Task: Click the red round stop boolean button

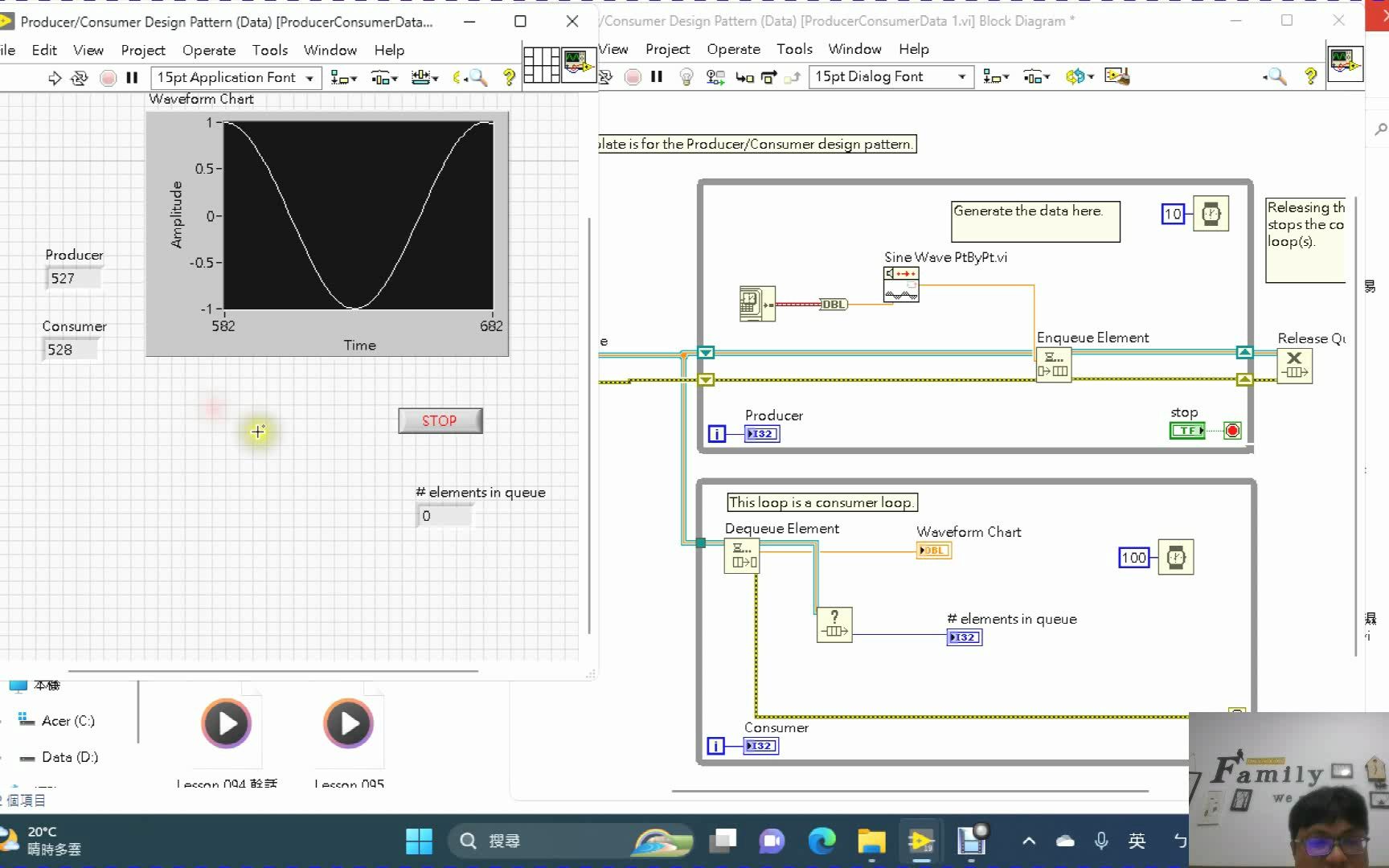Action: (x=1232, y=430)
